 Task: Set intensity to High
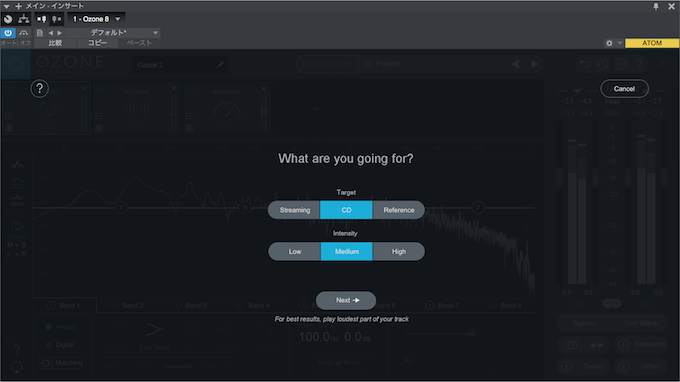[x=399, y=251]
